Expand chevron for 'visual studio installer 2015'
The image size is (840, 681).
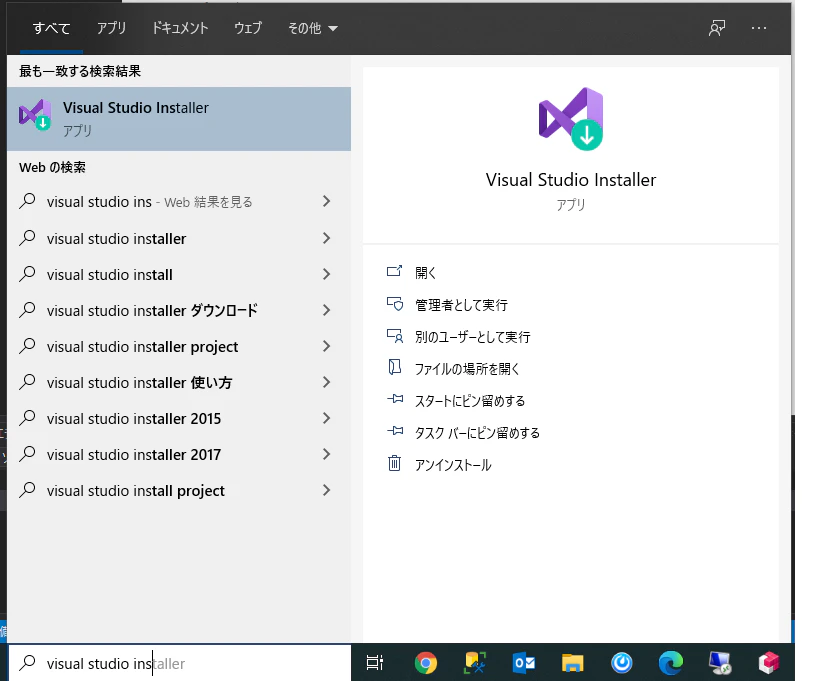(326, 418)
